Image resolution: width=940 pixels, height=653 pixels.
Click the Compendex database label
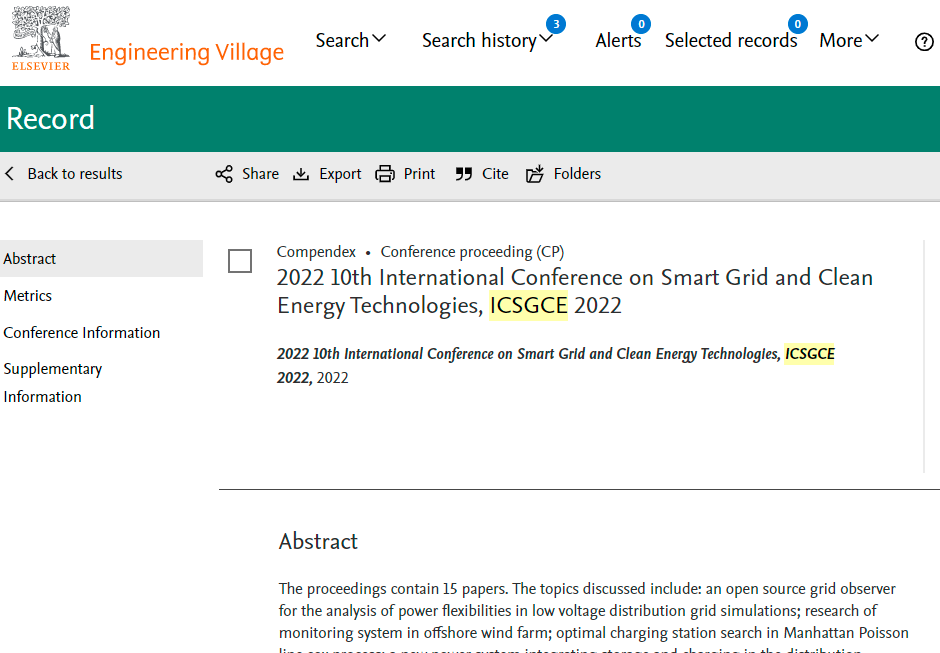316,252
